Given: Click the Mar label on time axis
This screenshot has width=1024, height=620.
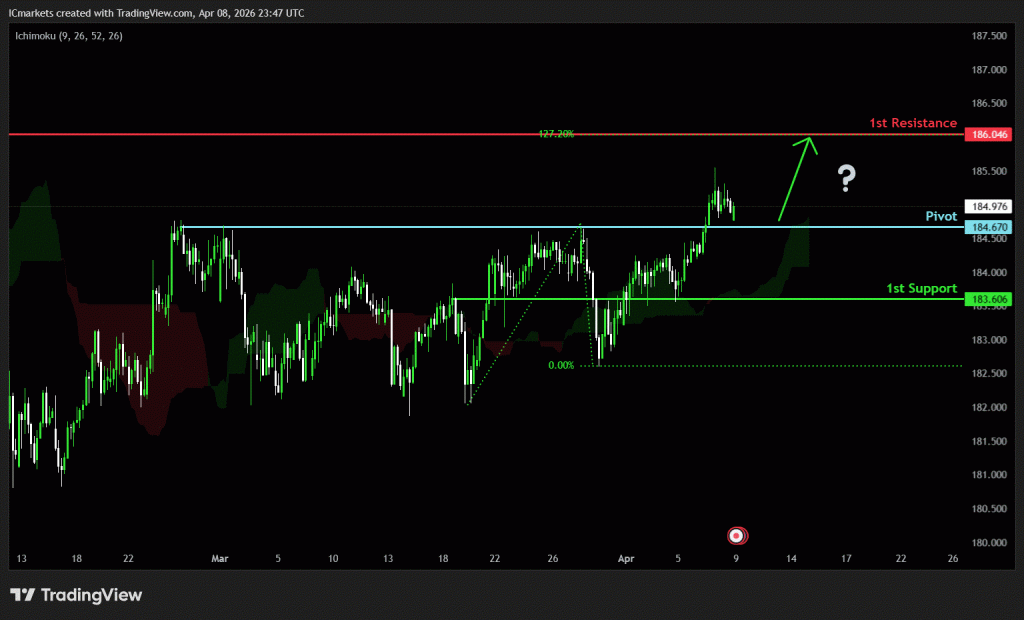Looking at the screenshot, I should pos(221,560).
